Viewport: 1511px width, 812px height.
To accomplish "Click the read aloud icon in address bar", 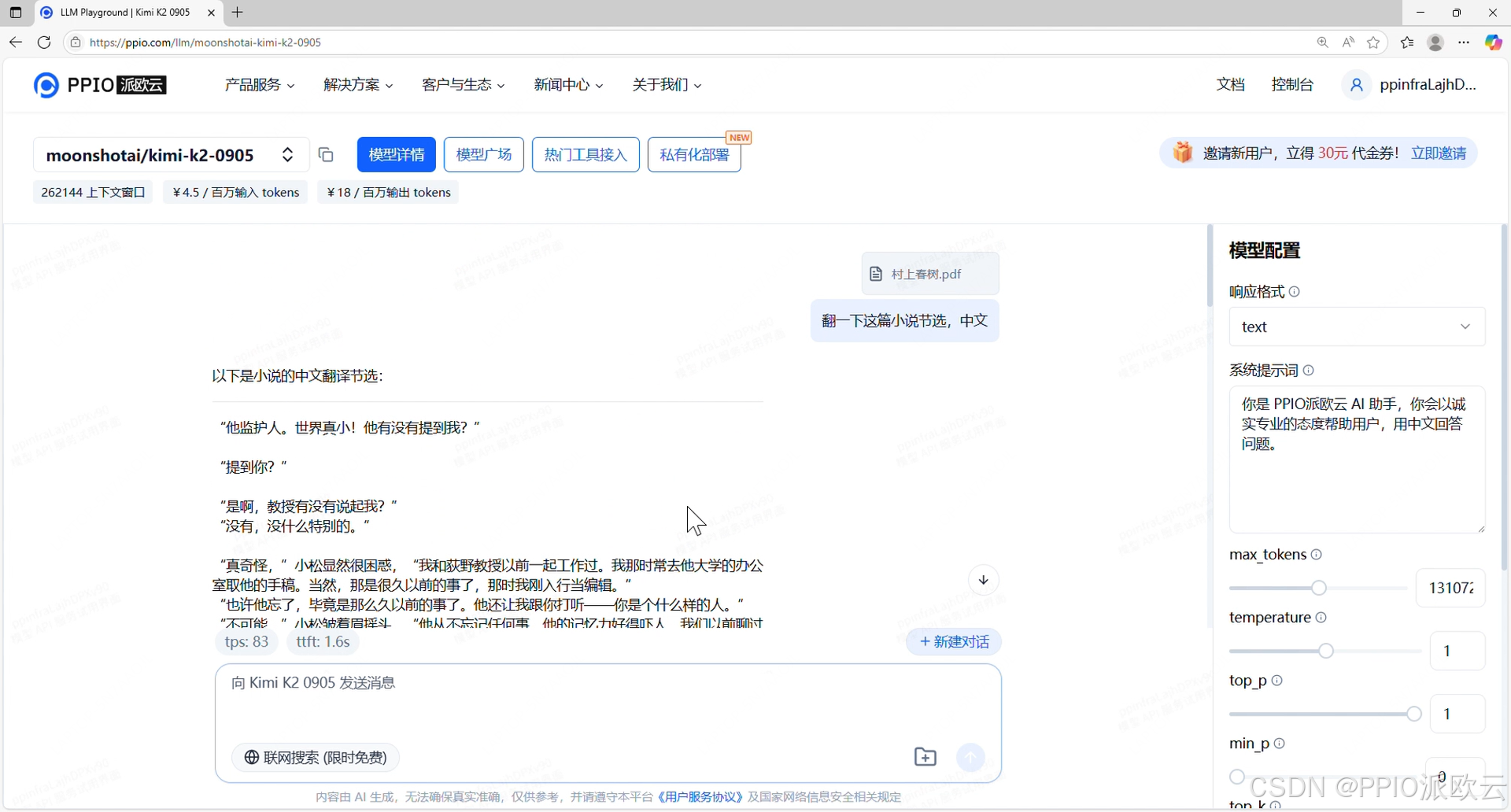I will (1348, 42).
